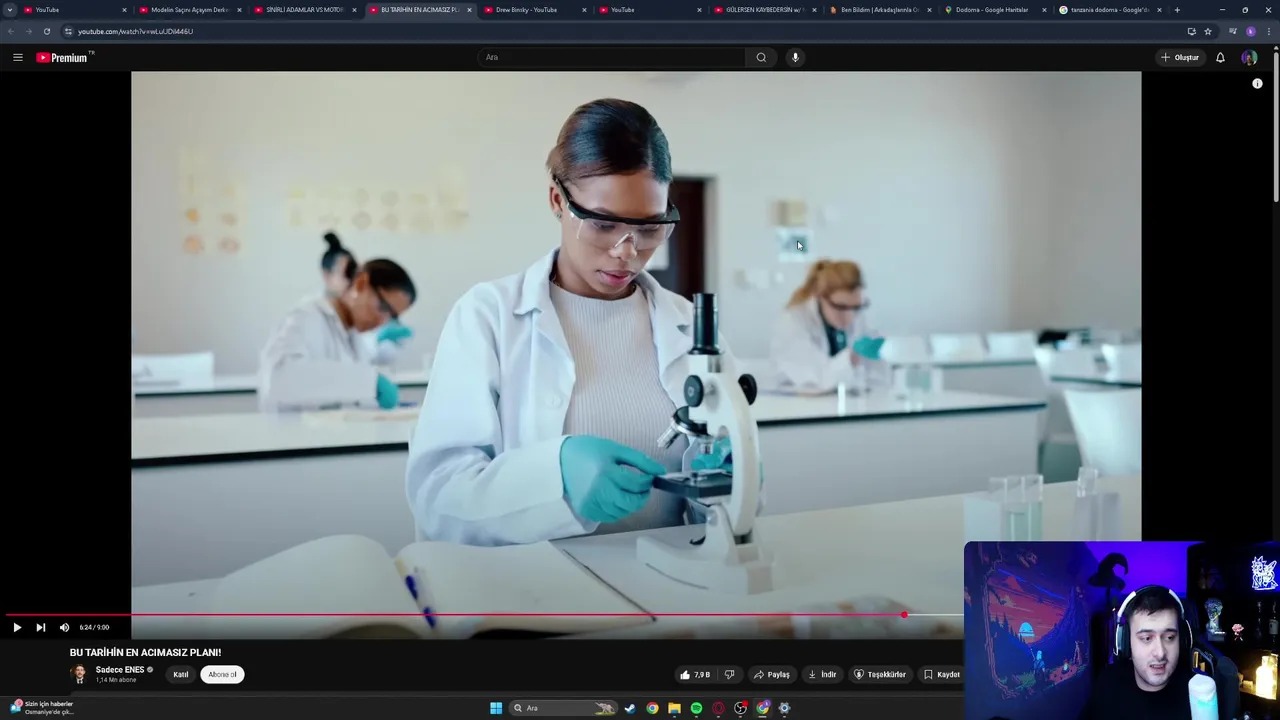1280x720 pixels.
Task: Open the Windows Start menu
Action: pyautogui.click(x=496, y=708)
